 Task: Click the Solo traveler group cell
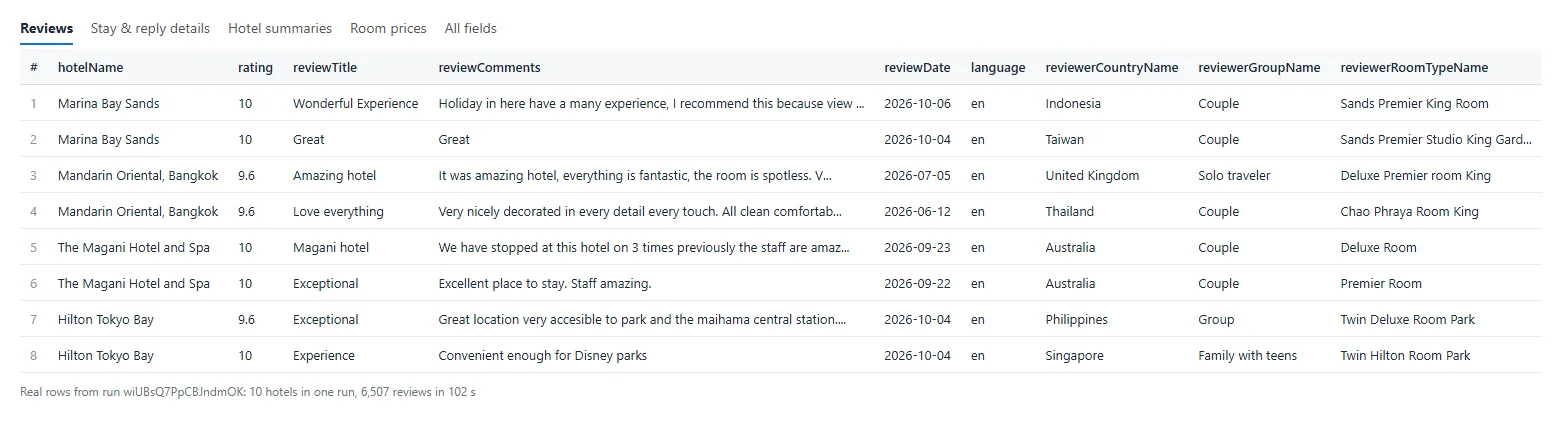[x=1234, y=176]
